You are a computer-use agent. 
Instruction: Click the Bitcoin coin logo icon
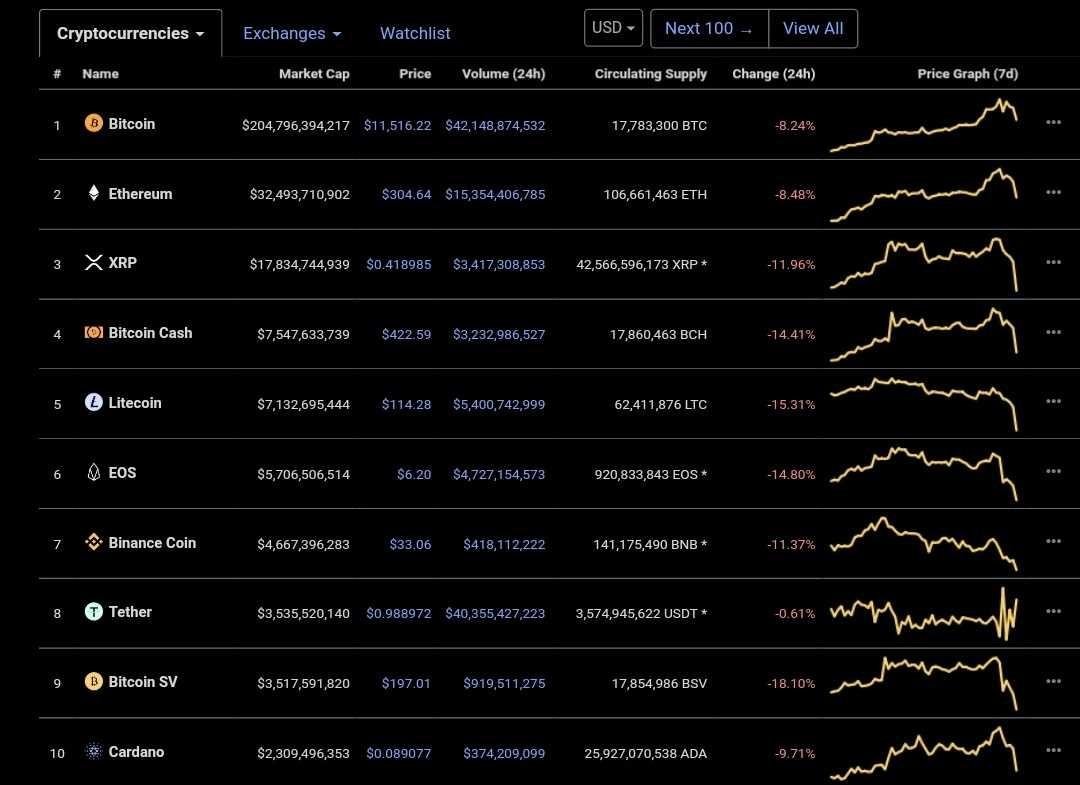tap(94, 123)
